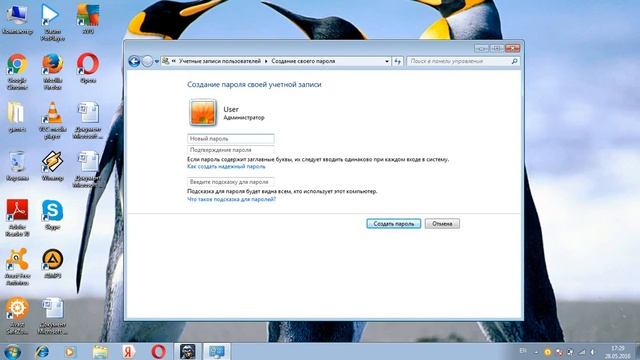Screen dimensions: 640x360
Task: Open Avast Free Antivirus shortcut
Action: pos(17,267)
